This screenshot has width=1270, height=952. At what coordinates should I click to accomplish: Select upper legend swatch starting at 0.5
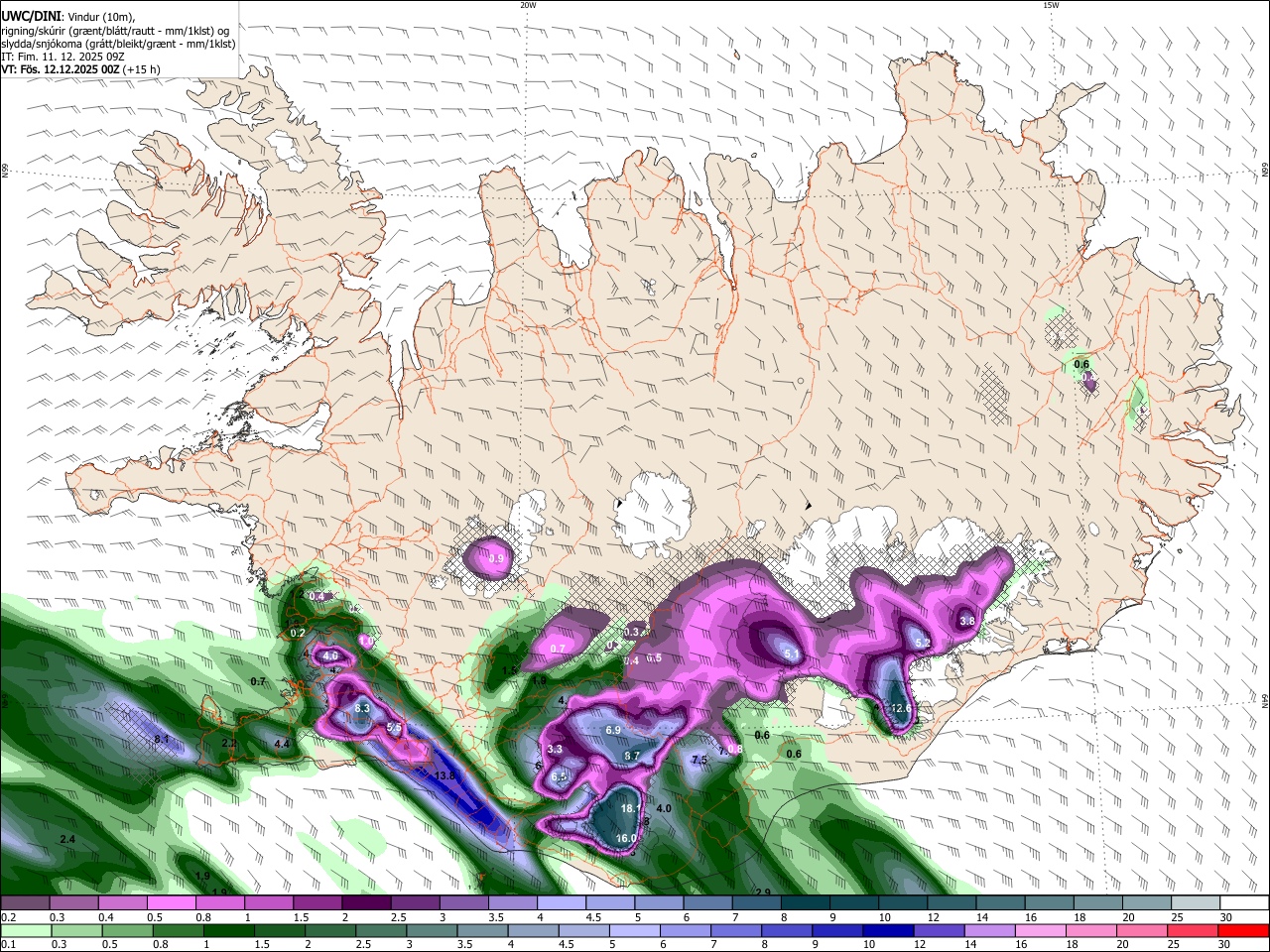click(x=172, y=903)
